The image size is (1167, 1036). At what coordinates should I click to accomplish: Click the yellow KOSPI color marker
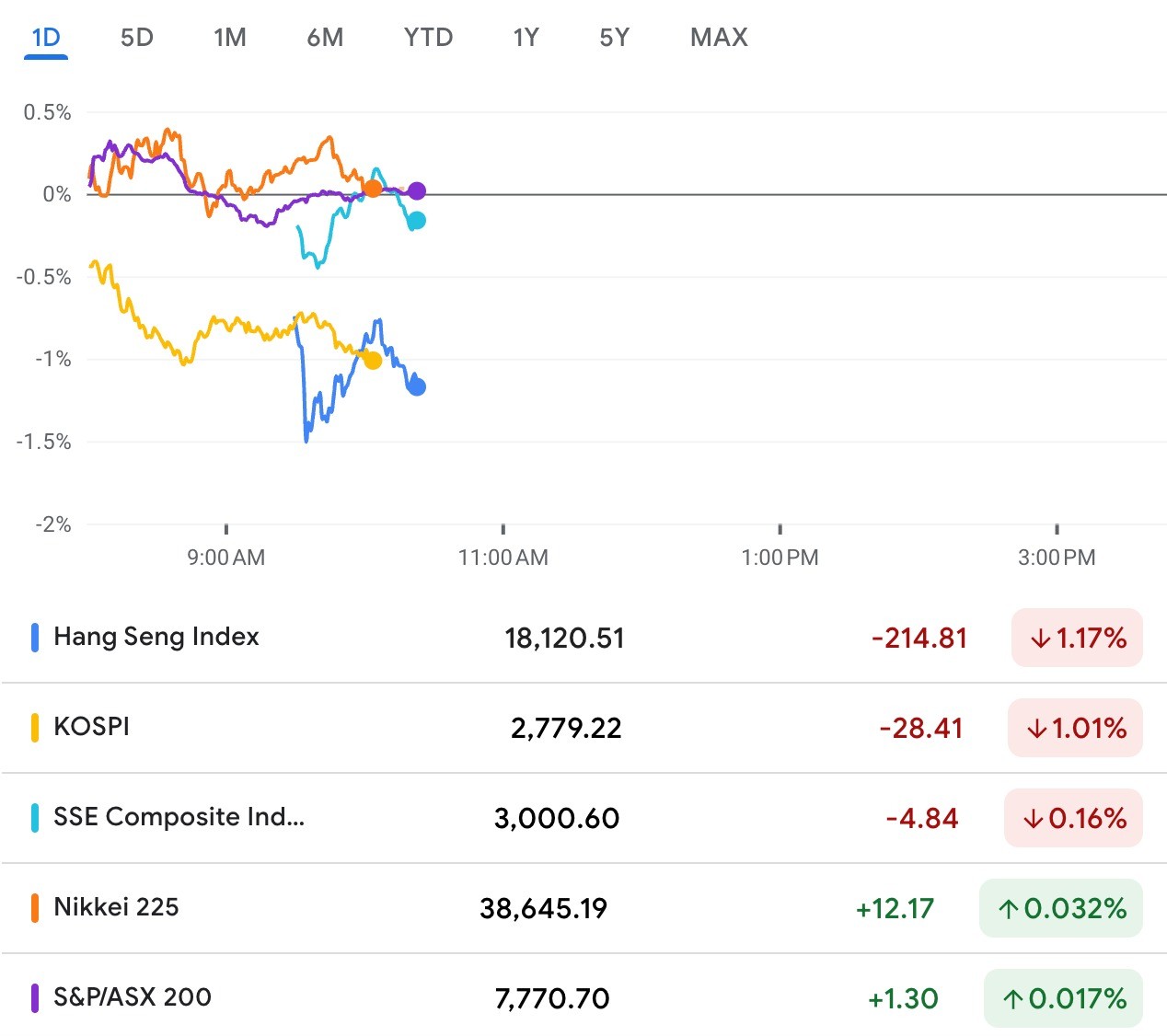[x=35, y=728]
